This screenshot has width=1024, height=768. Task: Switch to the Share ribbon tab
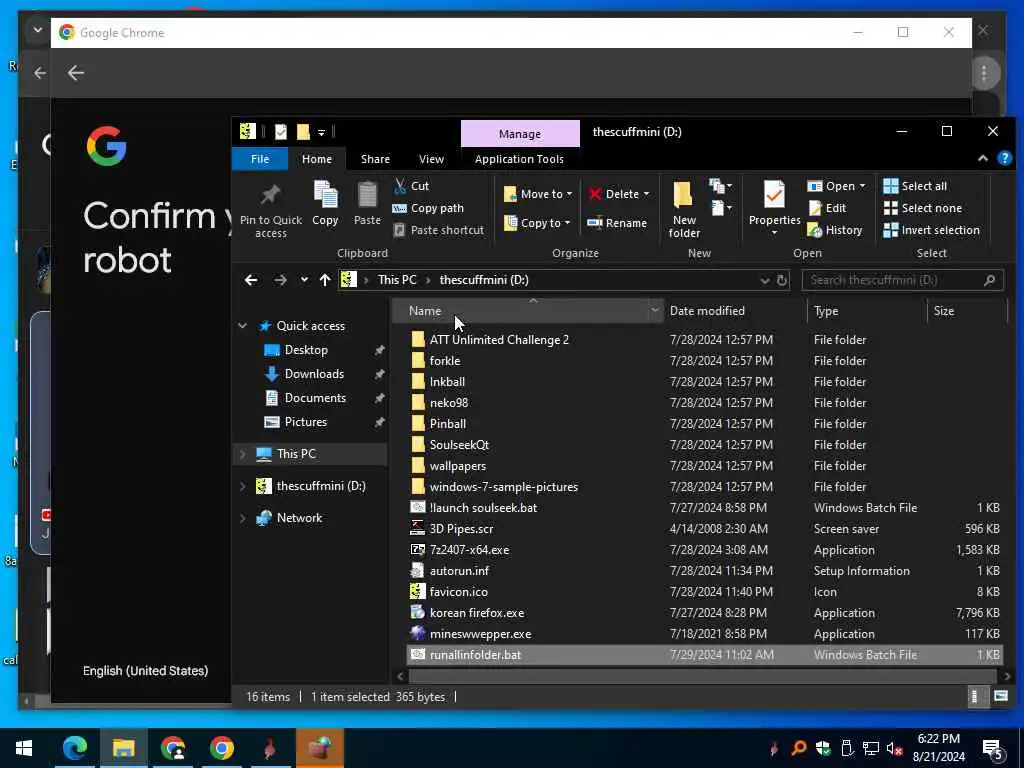coord(375,159)
